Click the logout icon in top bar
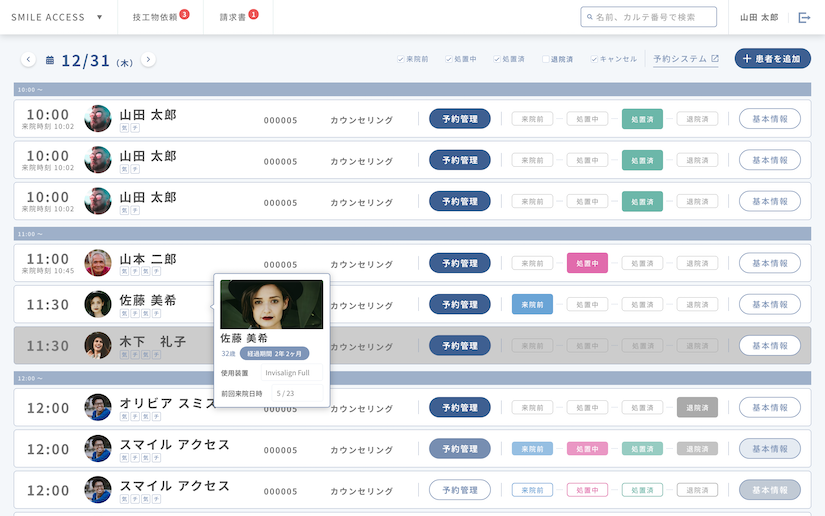This screenshot has width=825, height=516. (805, 17)
